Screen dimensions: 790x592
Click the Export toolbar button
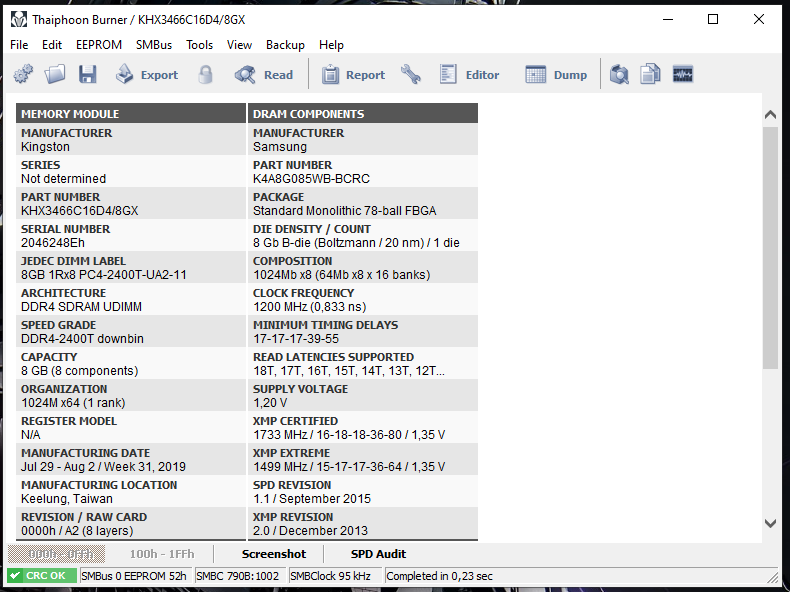tap(147, 75)
